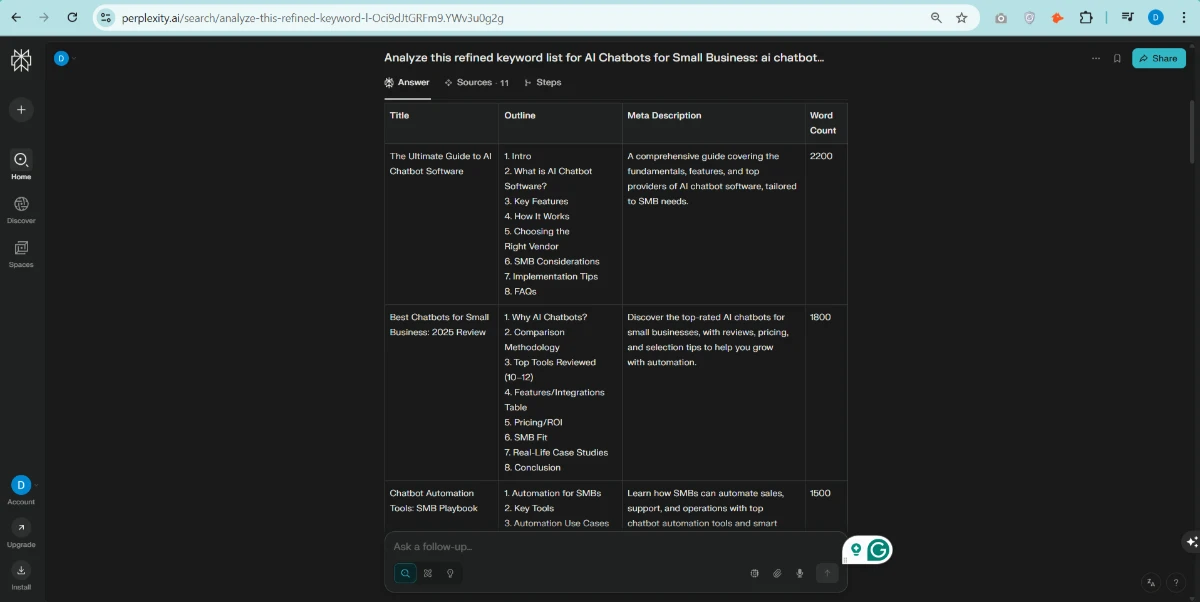This screenshot has height=602, width=1200.
Task: Open the media controls playlist icon
Action: pyautogui.click(x=1127, y=17)
